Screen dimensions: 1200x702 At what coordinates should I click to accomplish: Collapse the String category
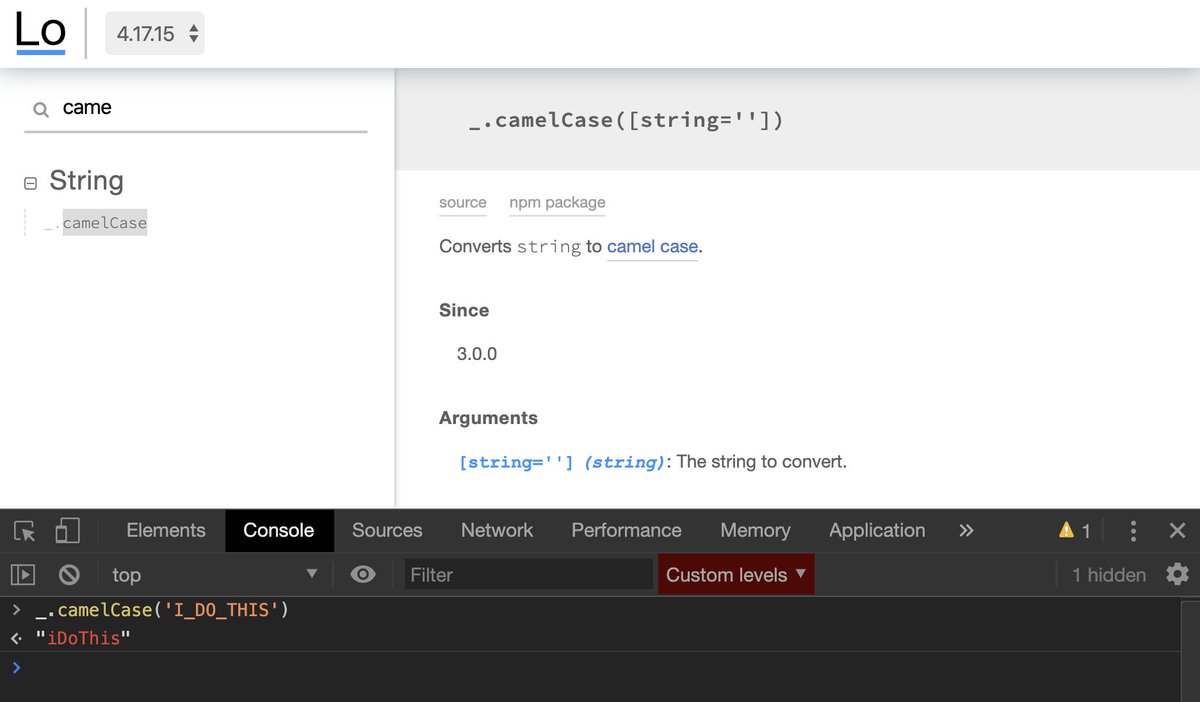[x=30, y=183]
